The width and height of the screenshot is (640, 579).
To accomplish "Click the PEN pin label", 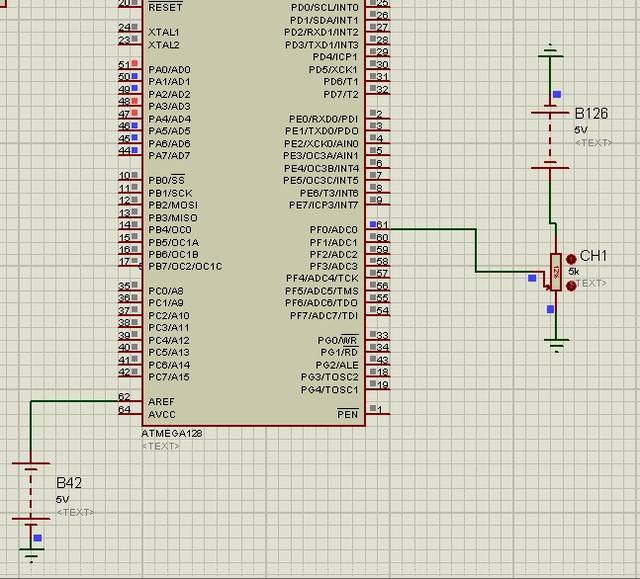I will tap(348, 414).
